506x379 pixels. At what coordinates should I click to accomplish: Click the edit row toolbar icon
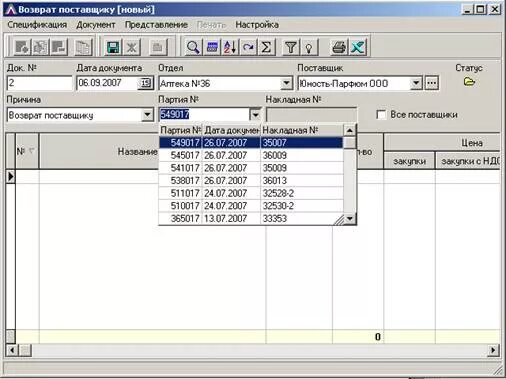40,47
